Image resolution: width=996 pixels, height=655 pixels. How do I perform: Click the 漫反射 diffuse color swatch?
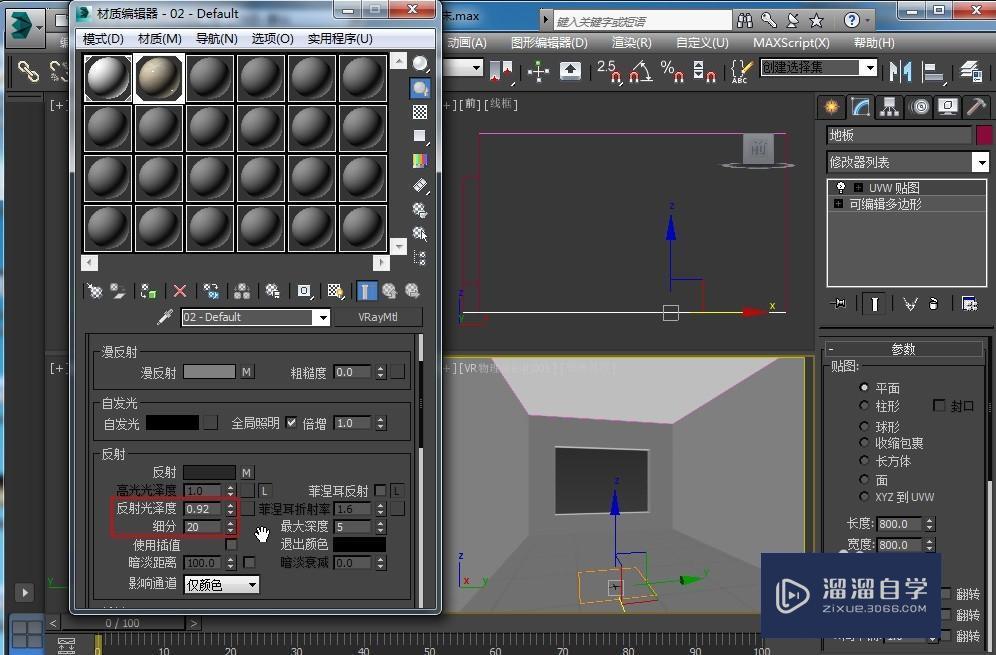coord(209,372)
